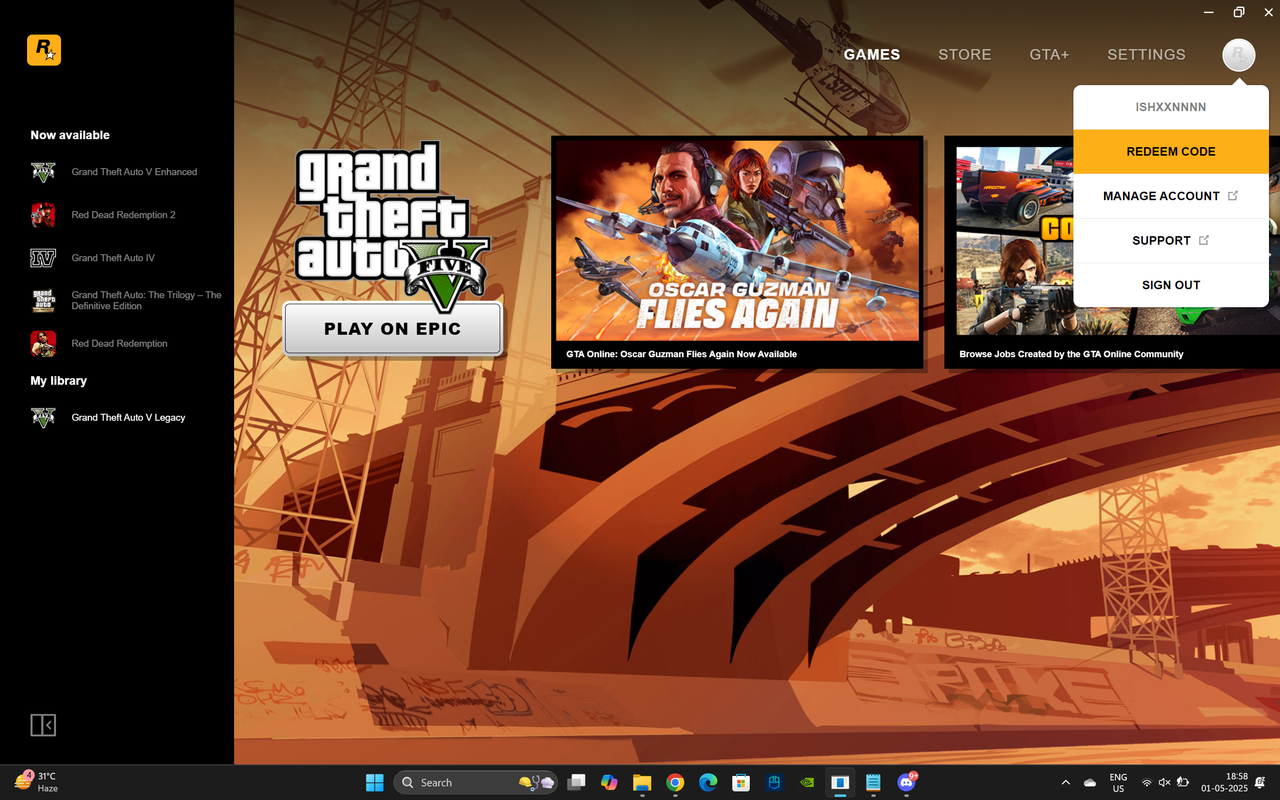Click 'GTA Online: Oscar Guzman Flies Again Now Available' caption

click(x=681, y=354)
